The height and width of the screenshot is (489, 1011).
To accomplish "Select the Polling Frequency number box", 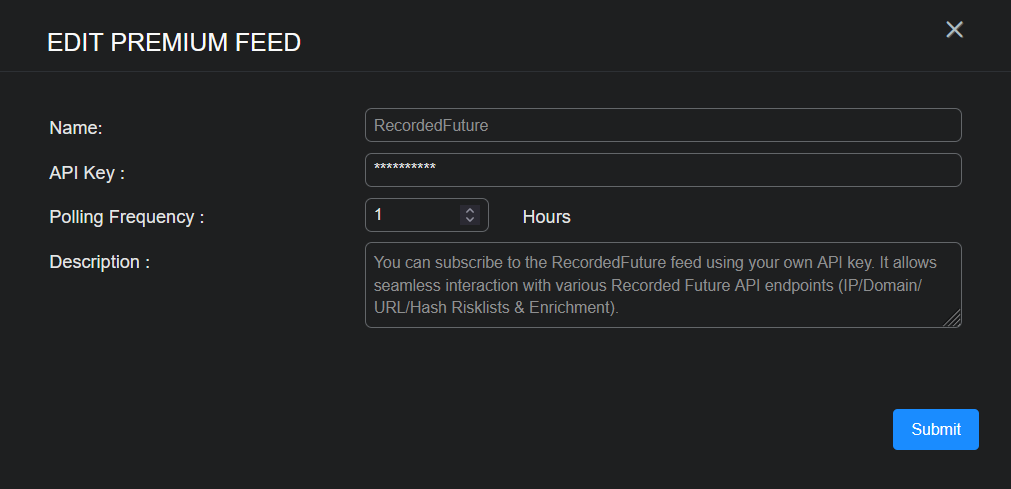I will 412,215.
